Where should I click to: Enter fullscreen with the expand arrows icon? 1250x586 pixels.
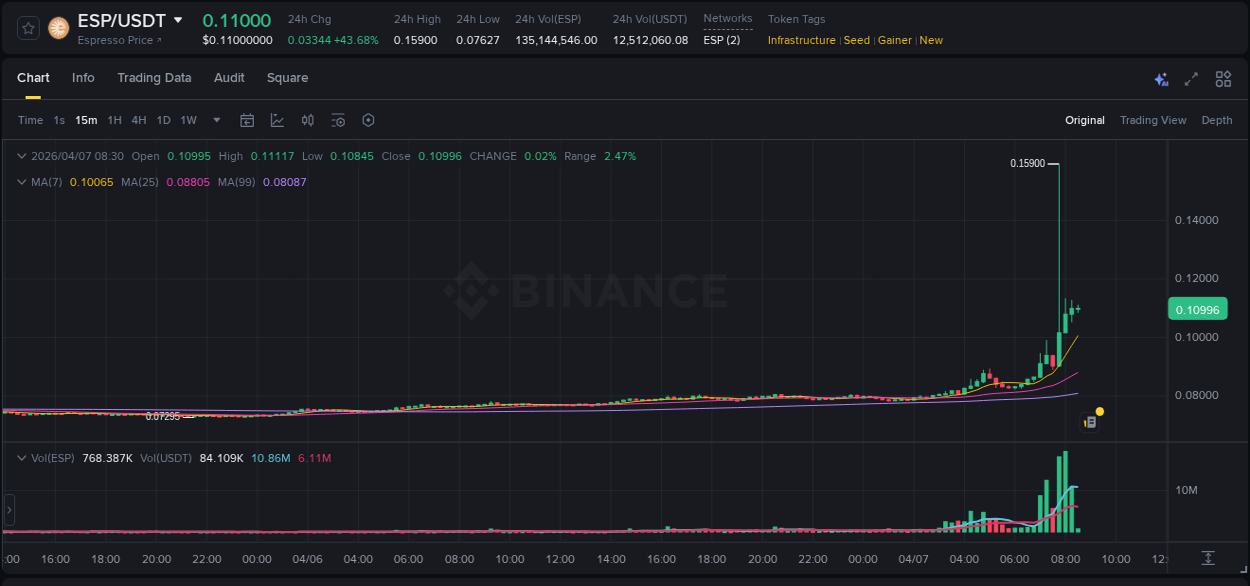coord(1191,78)
